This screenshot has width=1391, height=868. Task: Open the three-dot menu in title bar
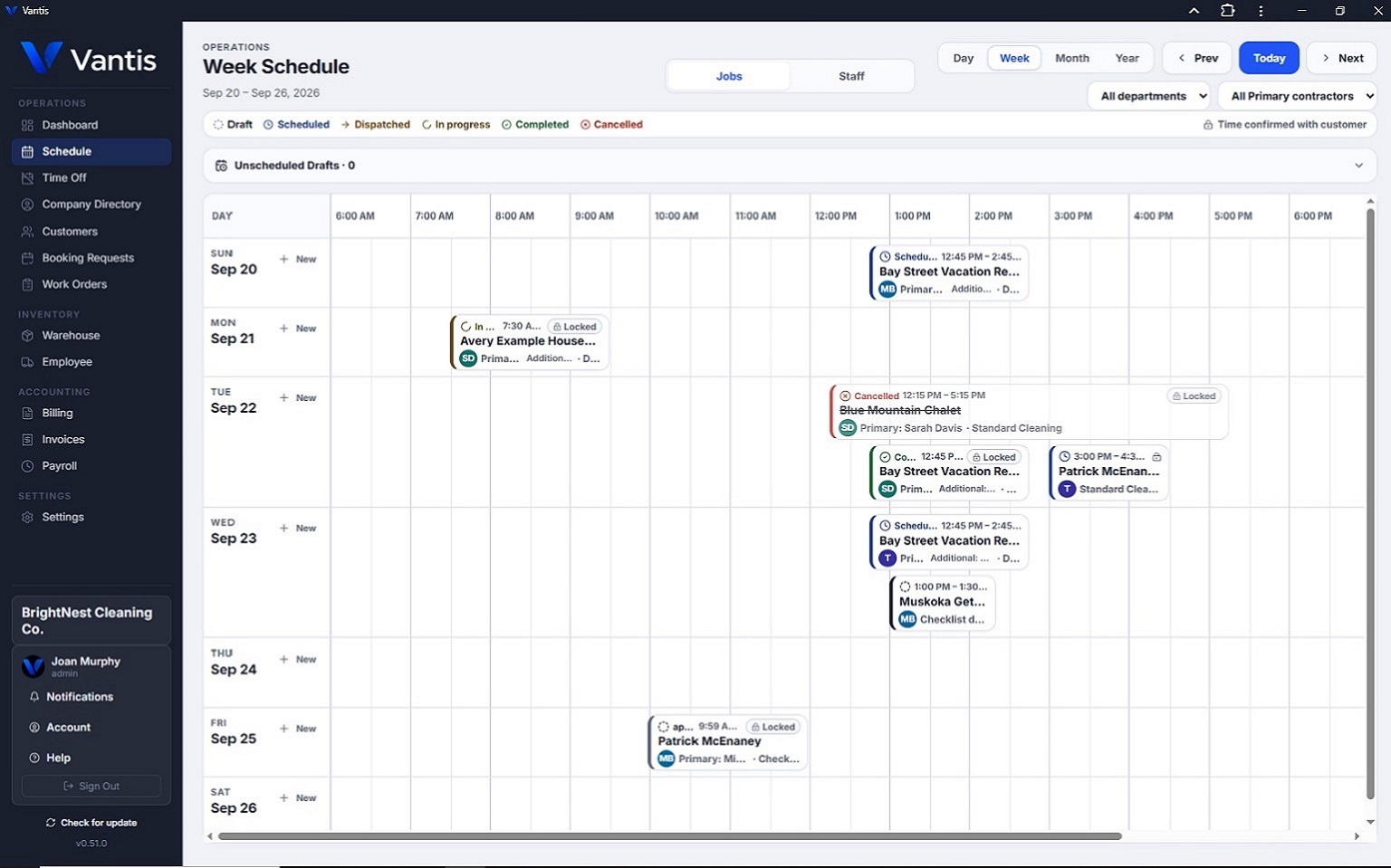(x=1261, y=11)
